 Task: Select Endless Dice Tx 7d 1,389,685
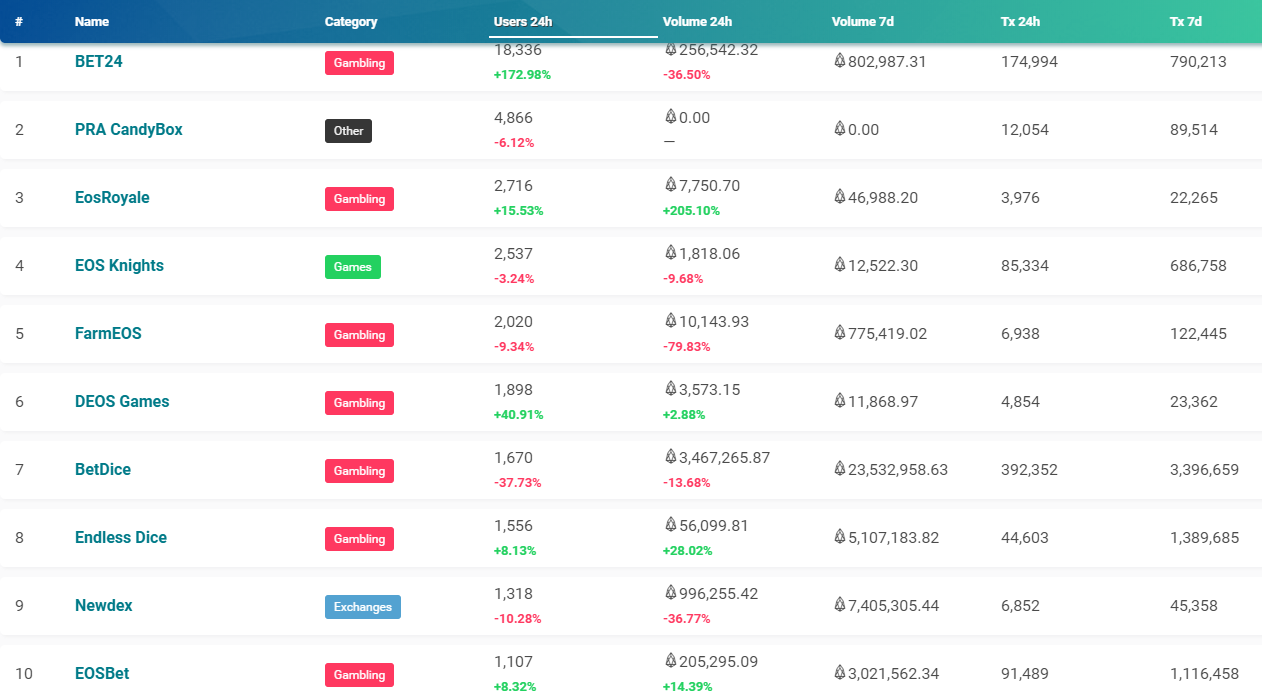pos(1204,537)
